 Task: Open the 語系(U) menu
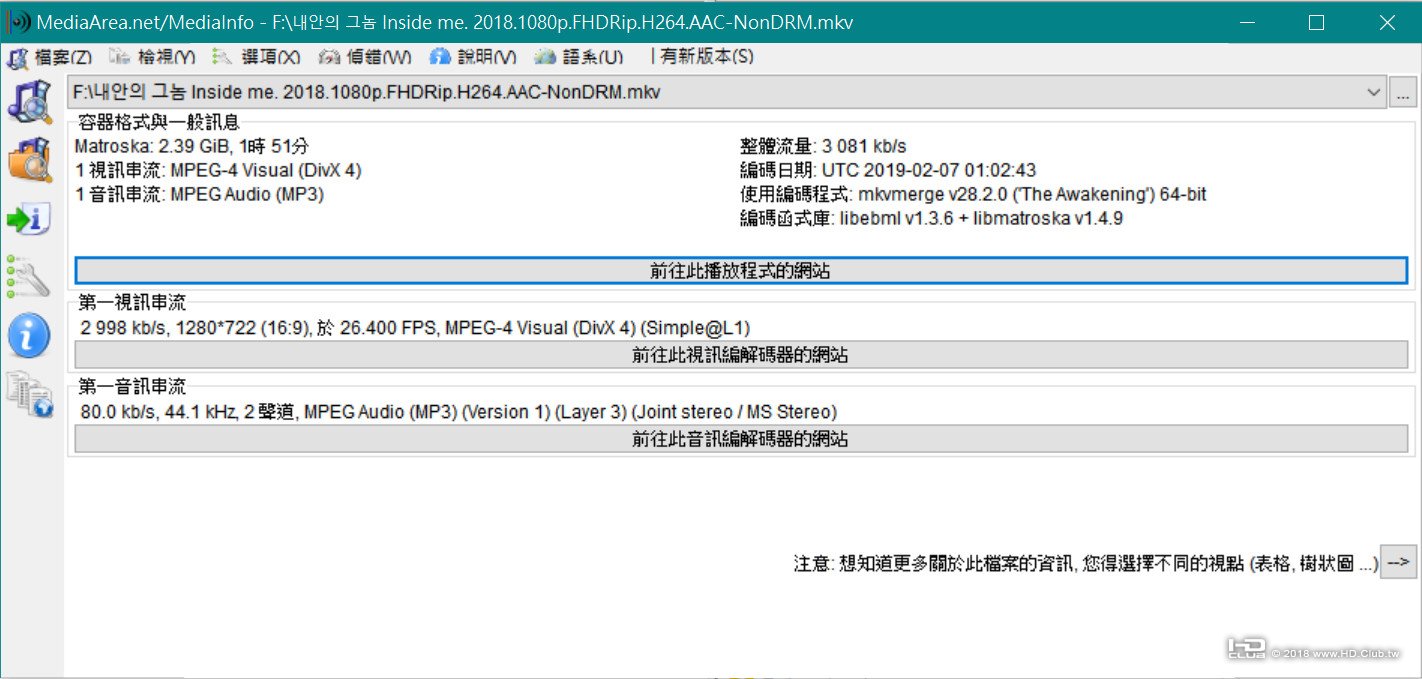click(x=578, y=57)
